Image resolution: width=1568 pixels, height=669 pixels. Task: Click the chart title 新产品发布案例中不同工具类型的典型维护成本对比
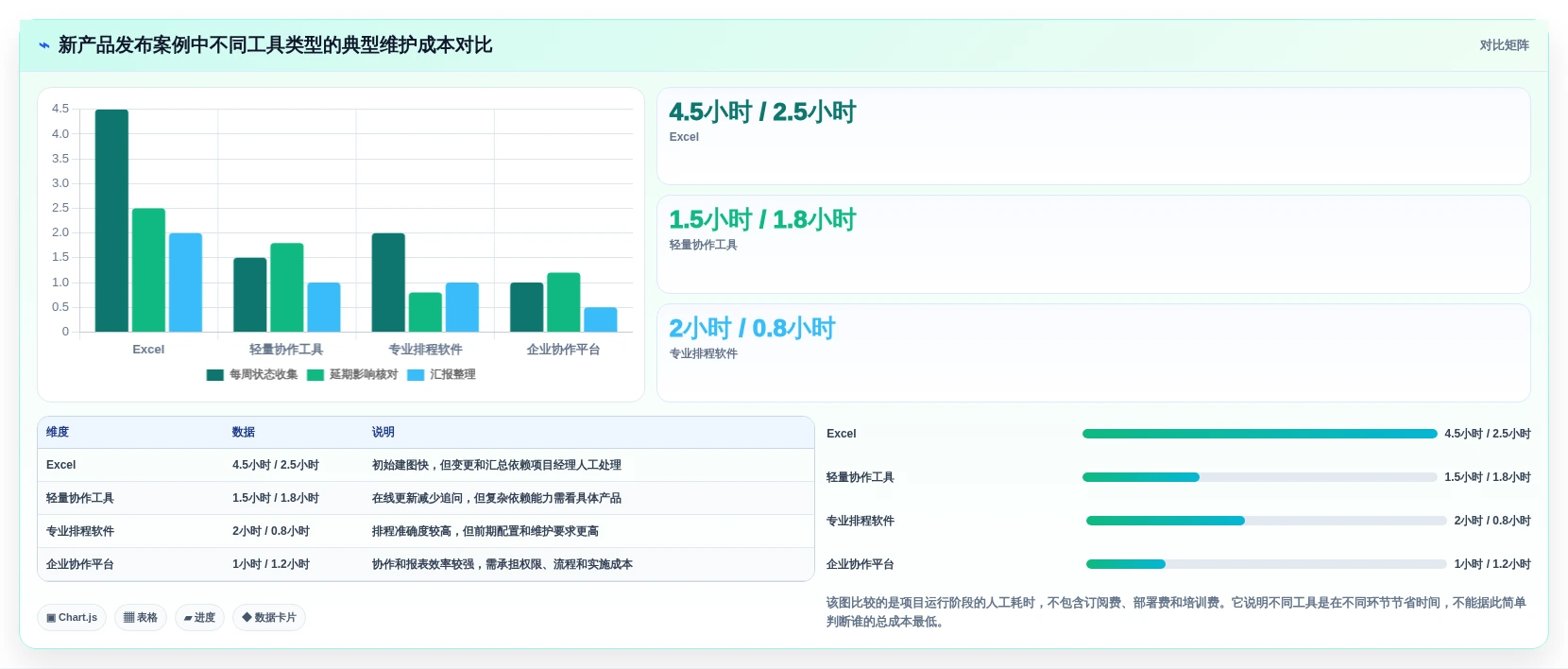tap(275, 45)
